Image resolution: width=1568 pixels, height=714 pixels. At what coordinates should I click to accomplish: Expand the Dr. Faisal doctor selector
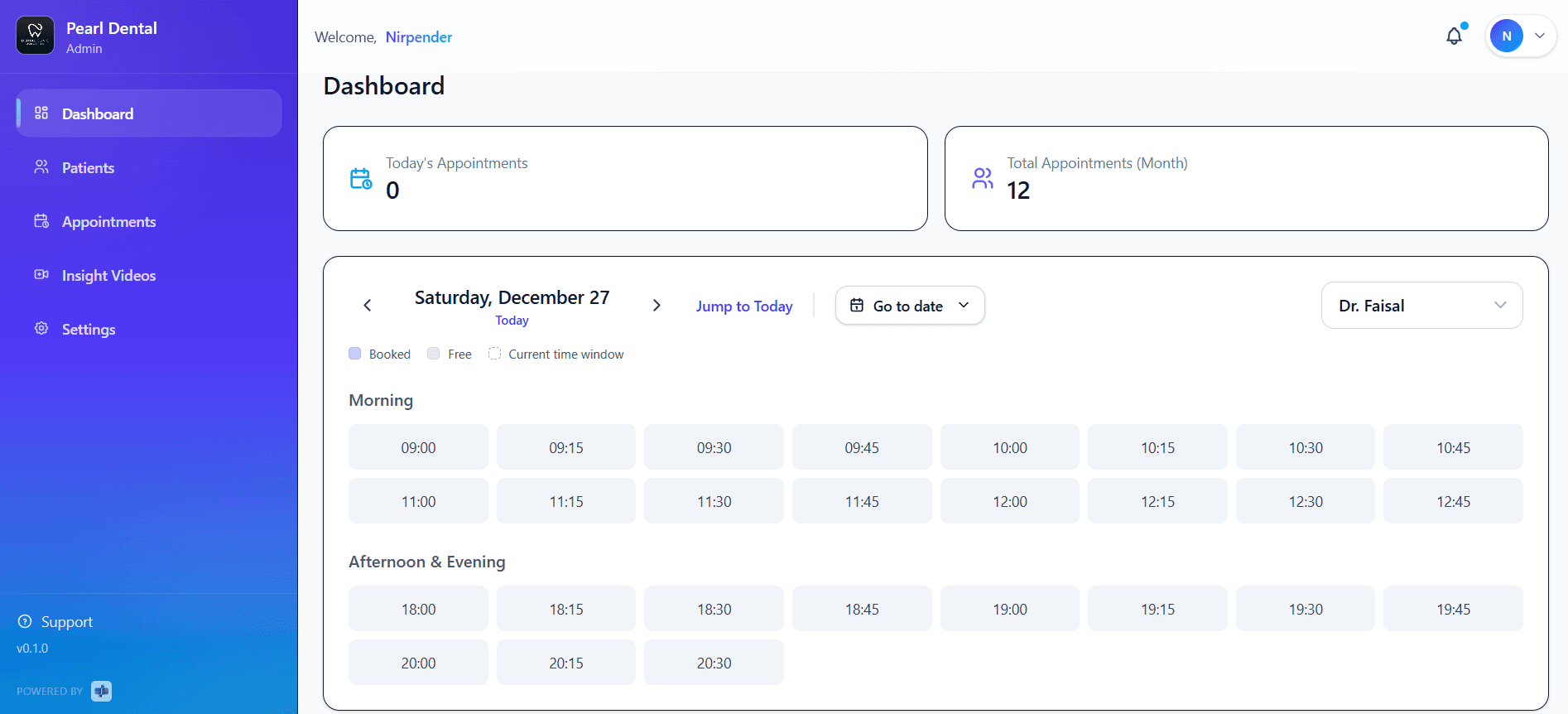pyautogui.click(x=1421, y=306)
